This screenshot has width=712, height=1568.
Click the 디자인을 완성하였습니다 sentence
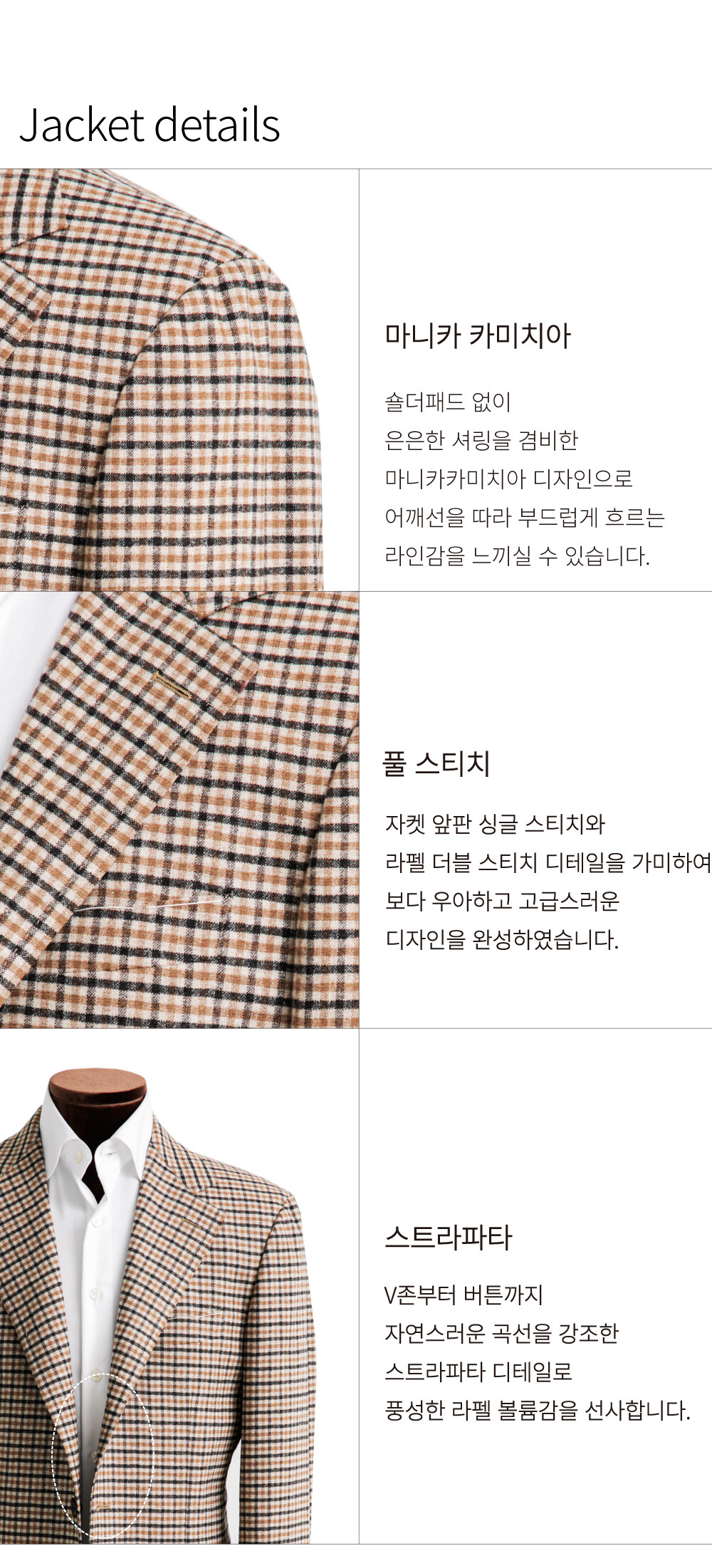[502, 939]
